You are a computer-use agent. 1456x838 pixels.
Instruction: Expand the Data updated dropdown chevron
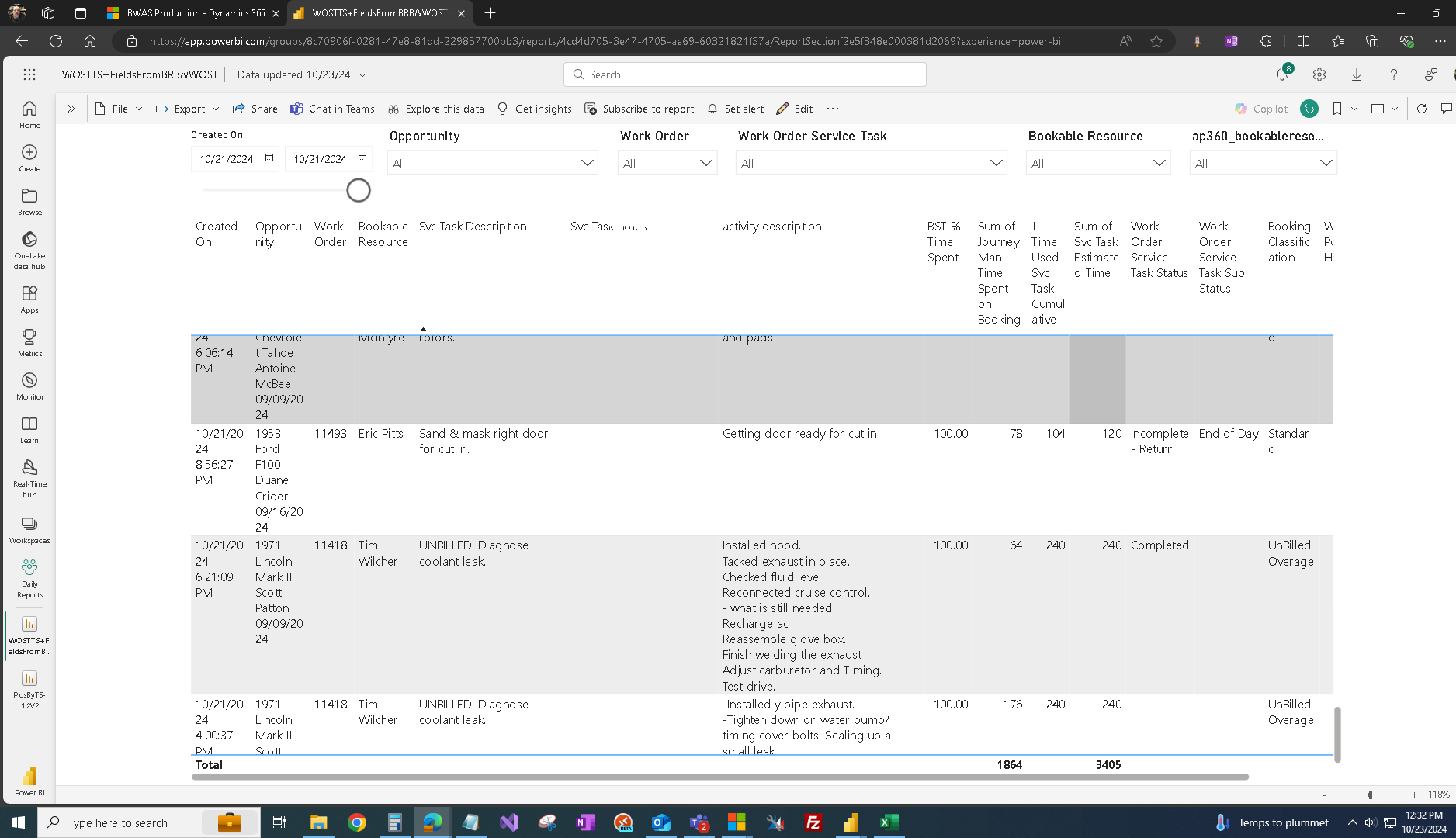[362, 75]
